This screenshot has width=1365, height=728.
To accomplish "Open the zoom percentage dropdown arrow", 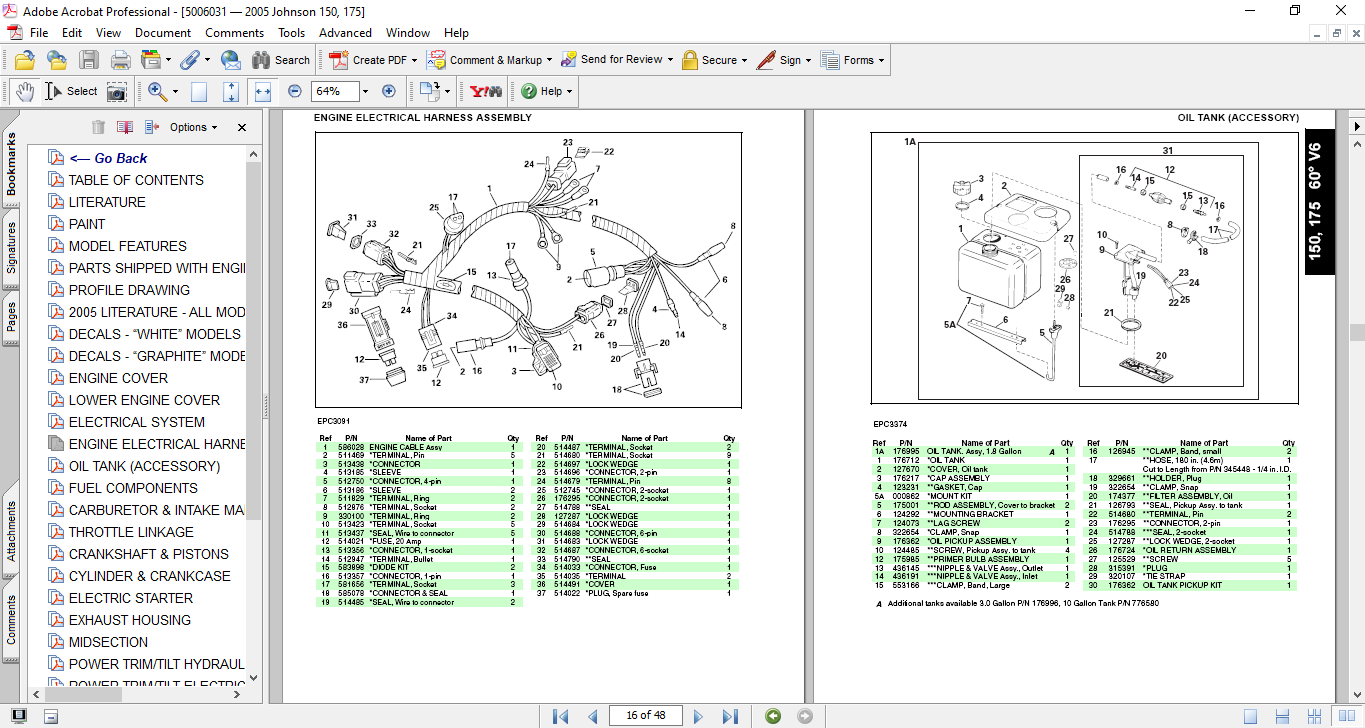I will pos(364,91).
